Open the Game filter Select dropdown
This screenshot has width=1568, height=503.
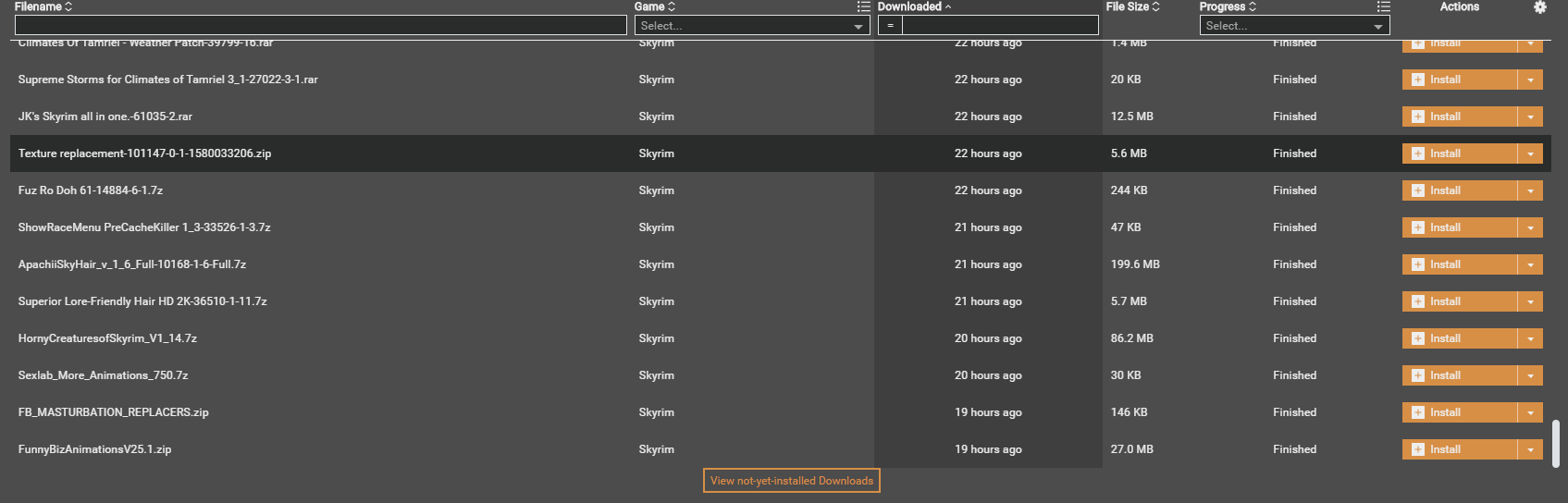coord(752,26)
